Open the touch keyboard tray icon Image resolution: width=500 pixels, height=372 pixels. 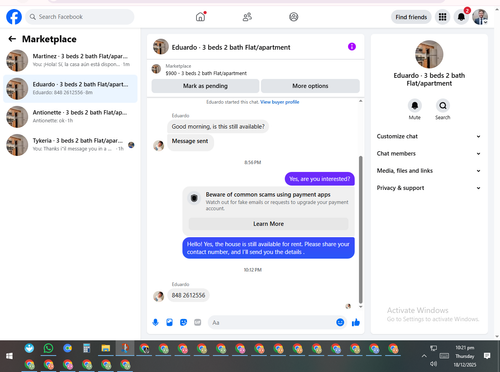[x=444, y=356]
